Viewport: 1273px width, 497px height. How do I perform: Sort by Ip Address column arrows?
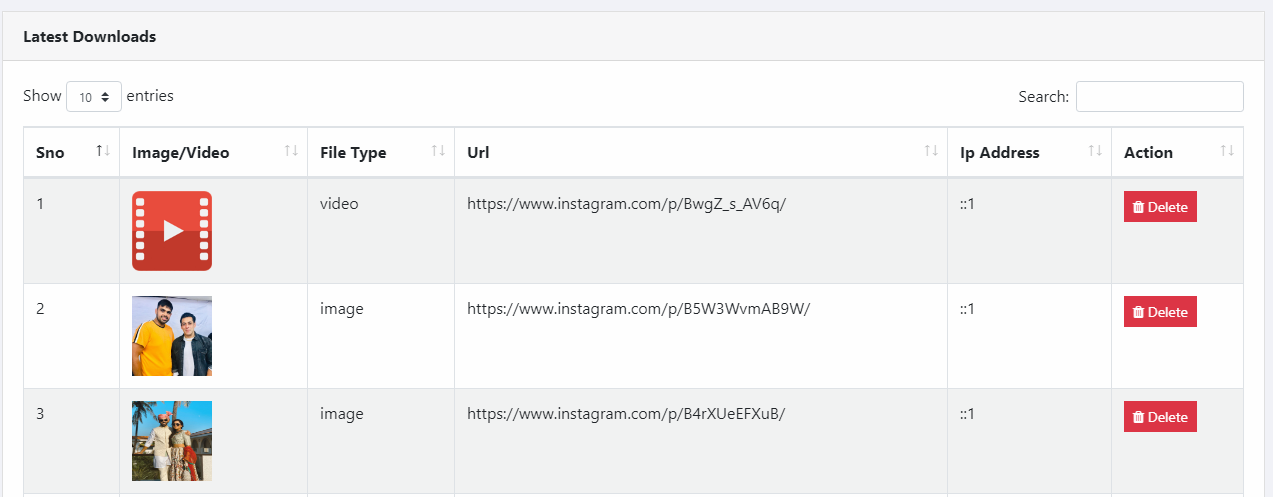1095,151
